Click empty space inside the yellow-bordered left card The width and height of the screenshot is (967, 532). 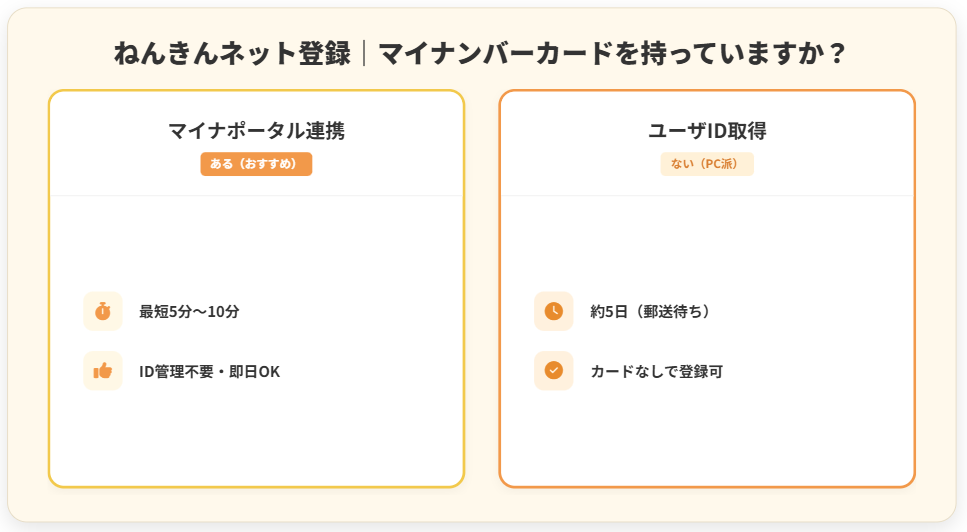pyautogui.click(x=256, y=440)
